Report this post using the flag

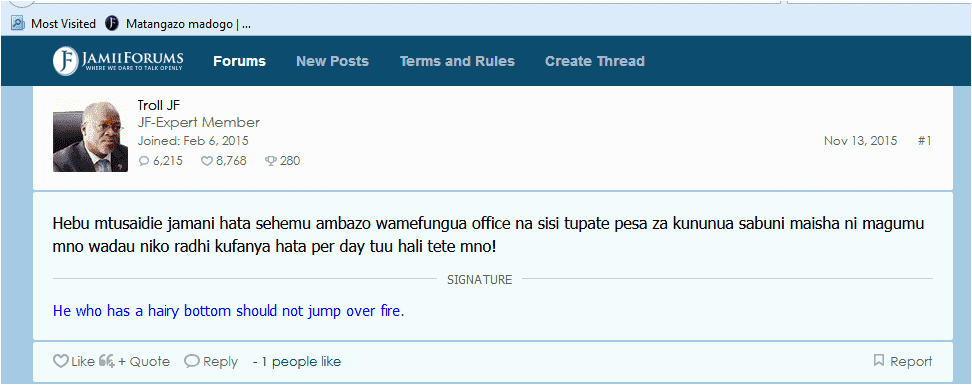click(x=903, y=361)
